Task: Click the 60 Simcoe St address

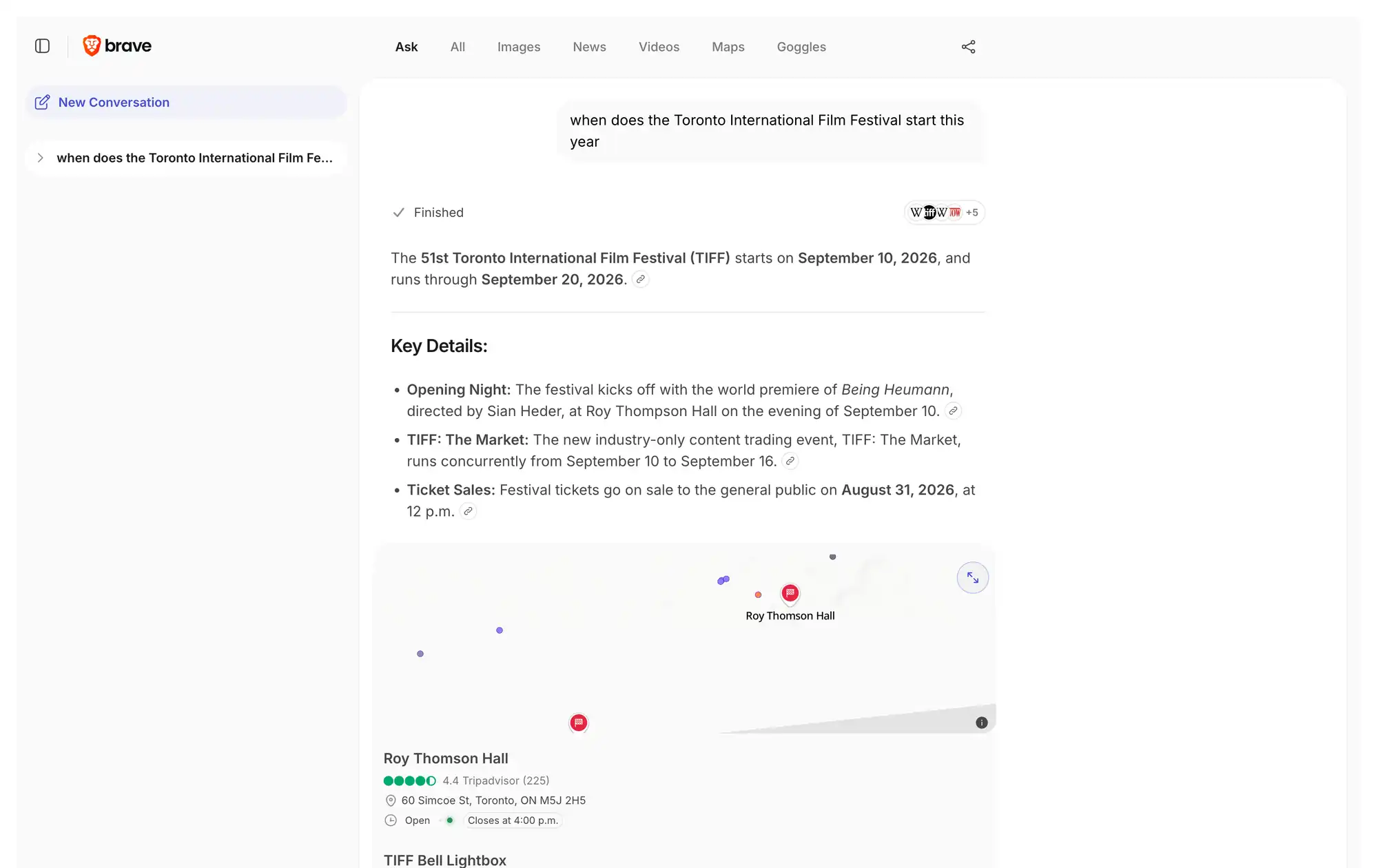Action: click(x=493, y=800)
